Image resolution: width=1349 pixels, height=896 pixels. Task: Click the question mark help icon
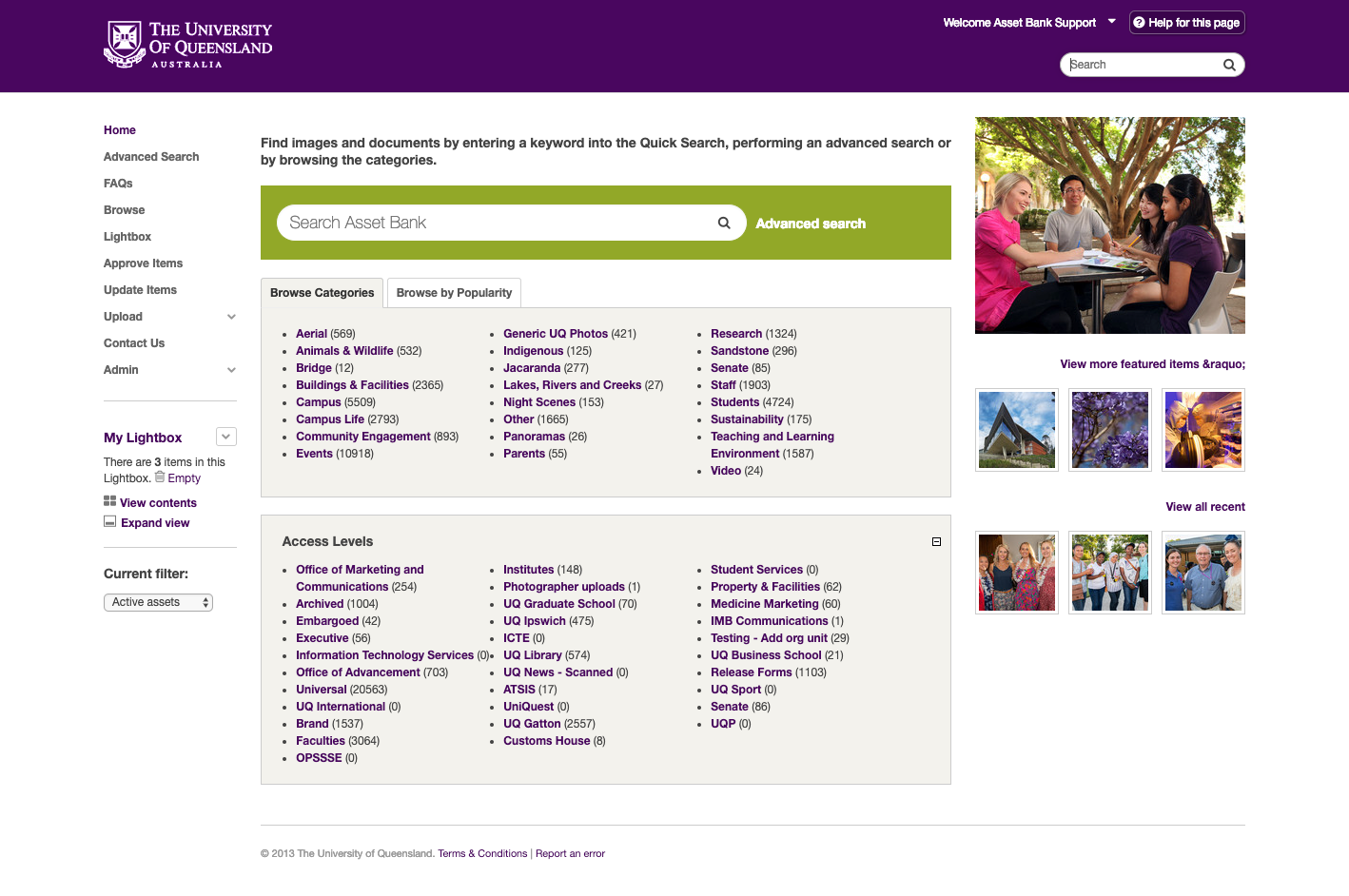click(1139, 23)
